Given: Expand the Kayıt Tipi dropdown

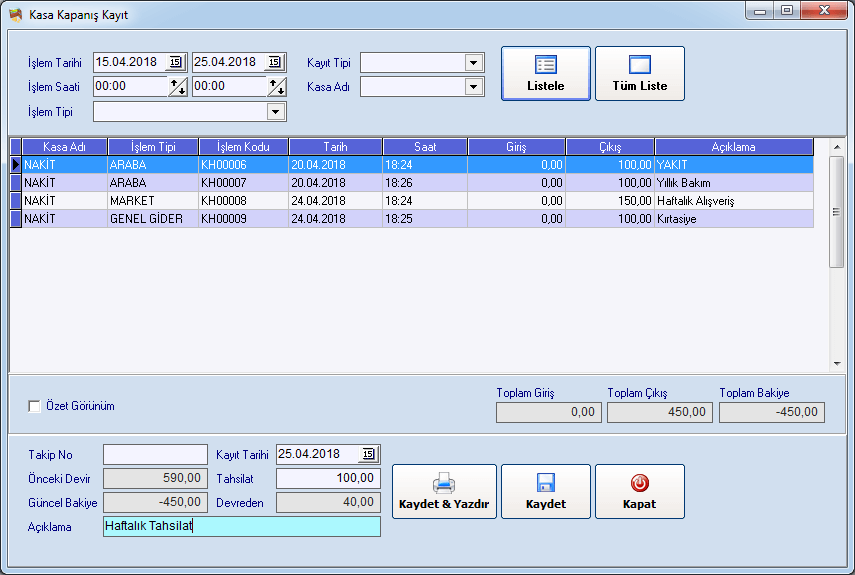Looking at the screenshot, I should [x=474, y=63].
